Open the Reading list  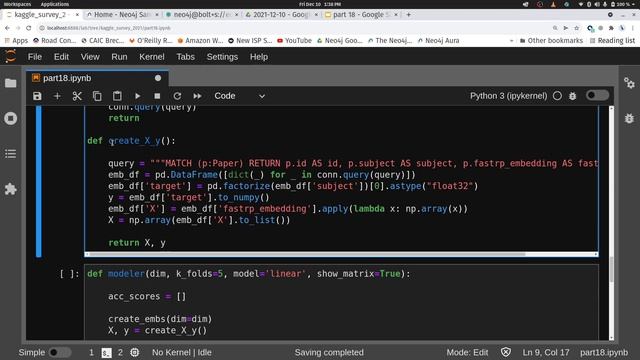point(612,40)
